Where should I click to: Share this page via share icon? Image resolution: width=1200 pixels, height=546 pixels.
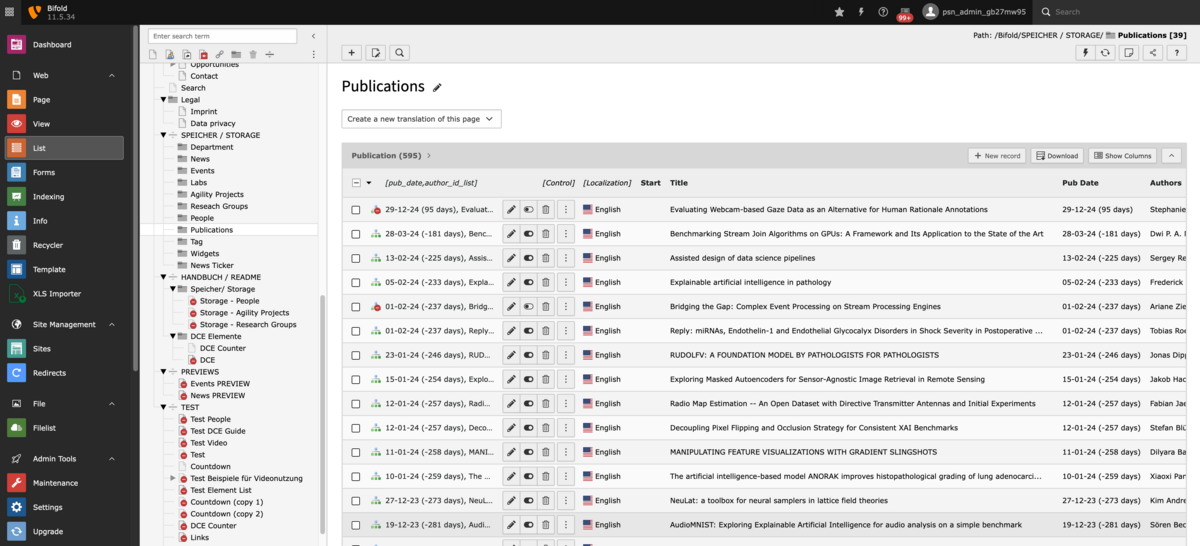pyautogui.click(x=1154, y=53)
